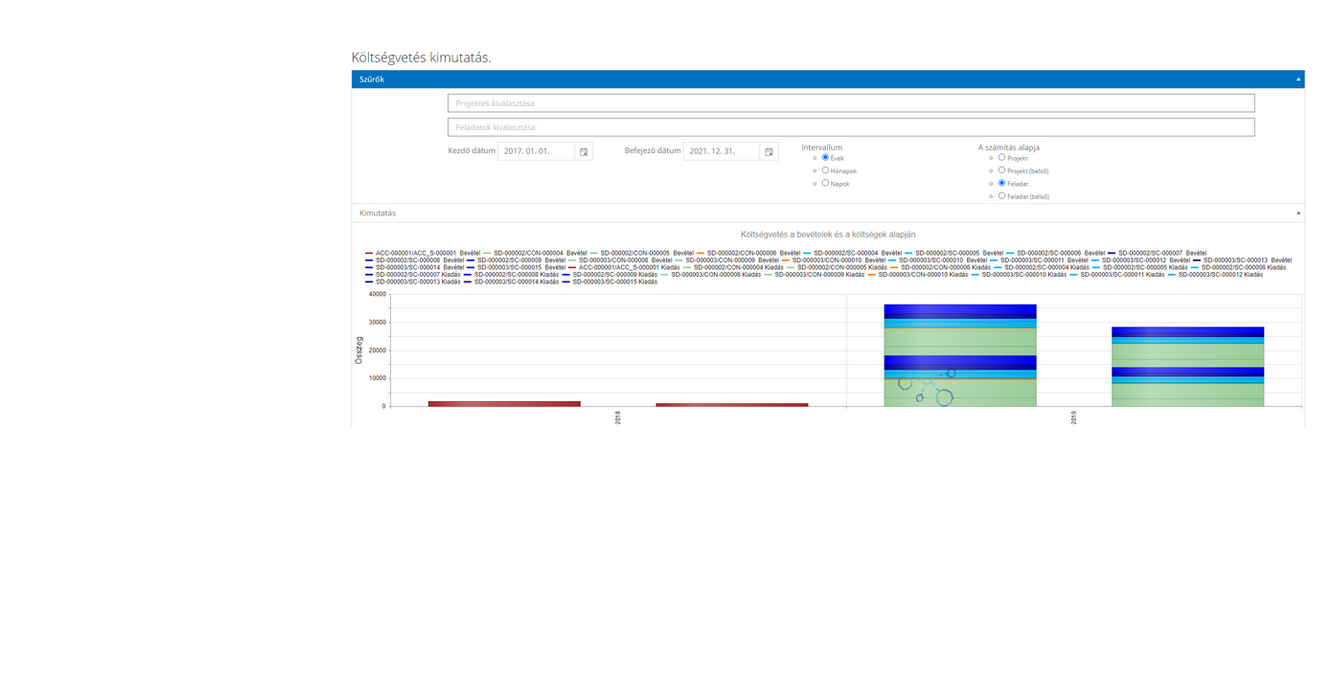Click the Kezdő dátum date field

click(536, 152)
